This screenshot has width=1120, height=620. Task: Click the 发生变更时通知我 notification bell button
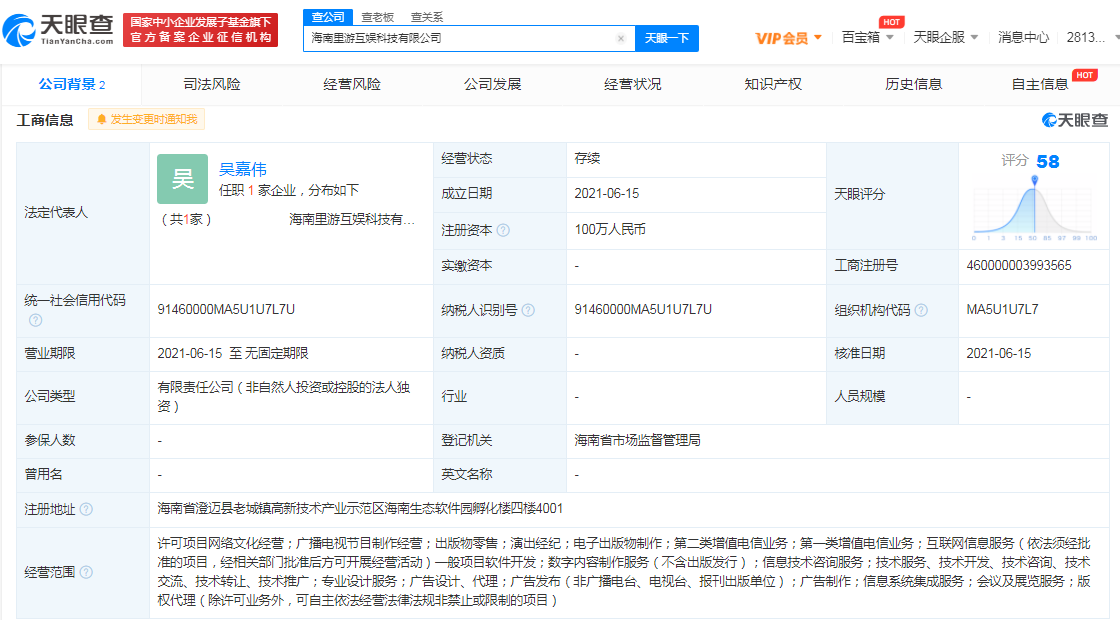click(146, 119)
